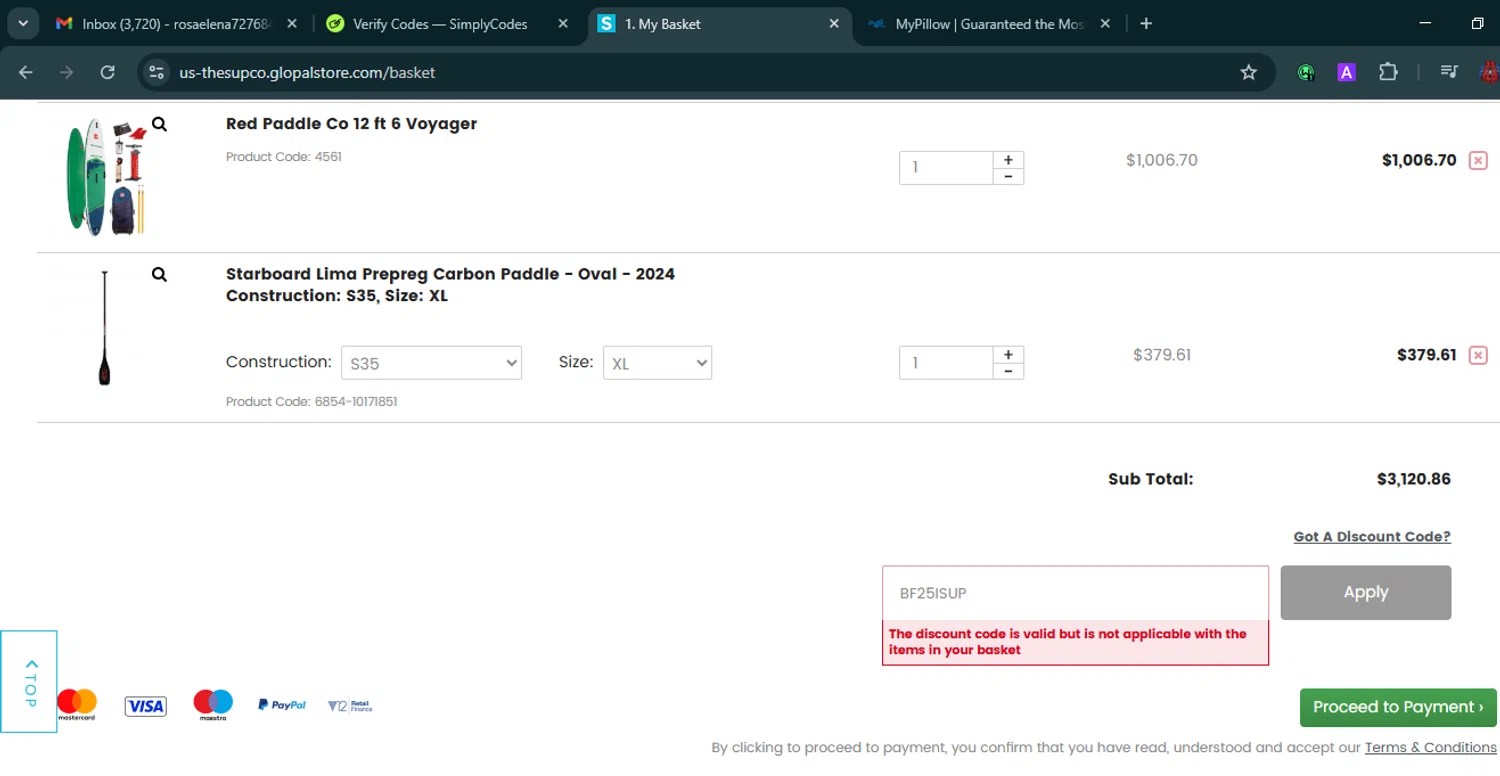Open Starboard Lima paddle thumbnail

(x=104, y=328)
